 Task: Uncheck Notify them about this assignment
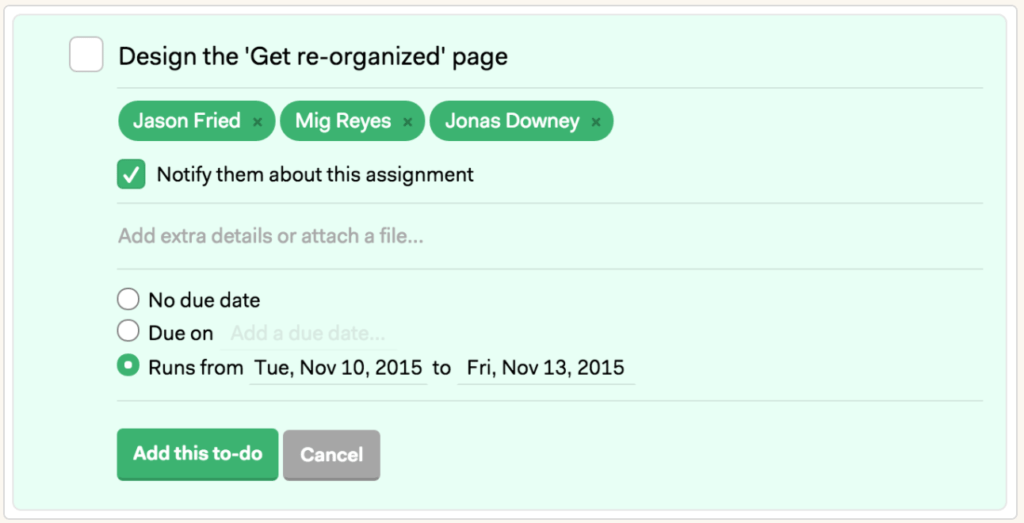coord(131,174)
